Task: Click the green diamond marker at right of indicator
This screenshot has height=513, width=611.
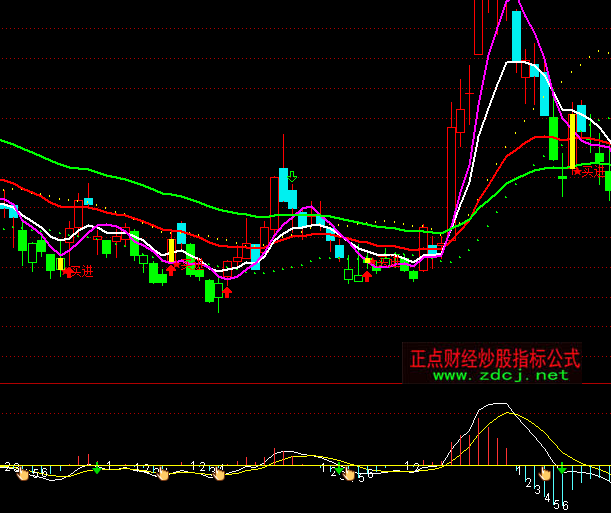Action: tap(562, 468)
